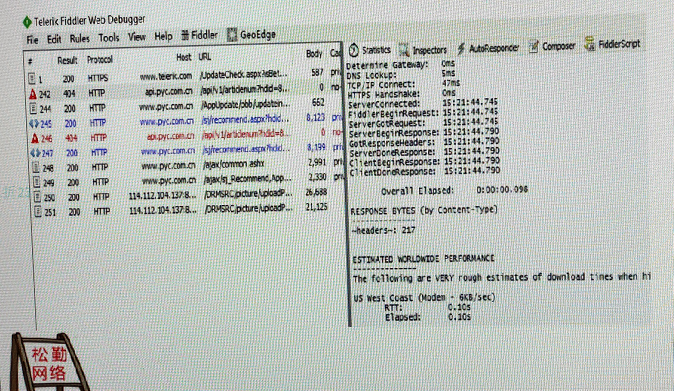Select the body size 8,199 cell
Screen dimensions: 674x391
[x=316, y=147]
